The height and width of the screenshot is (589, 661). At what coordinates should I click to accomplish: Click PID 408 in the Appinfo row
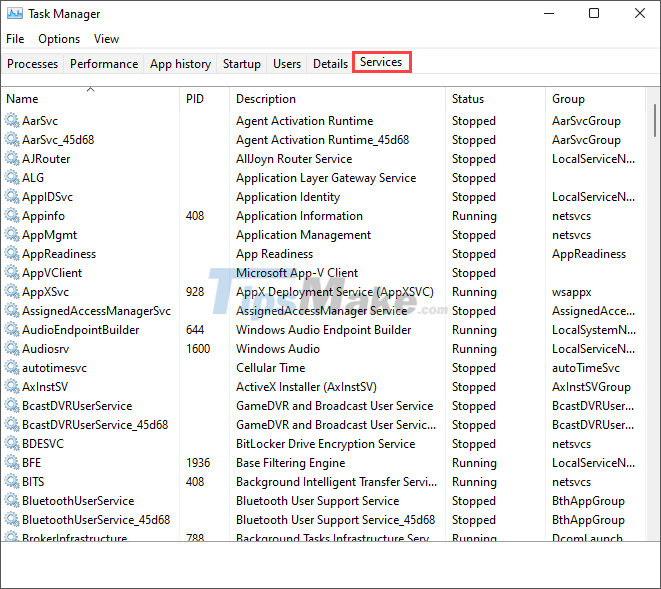195,215
